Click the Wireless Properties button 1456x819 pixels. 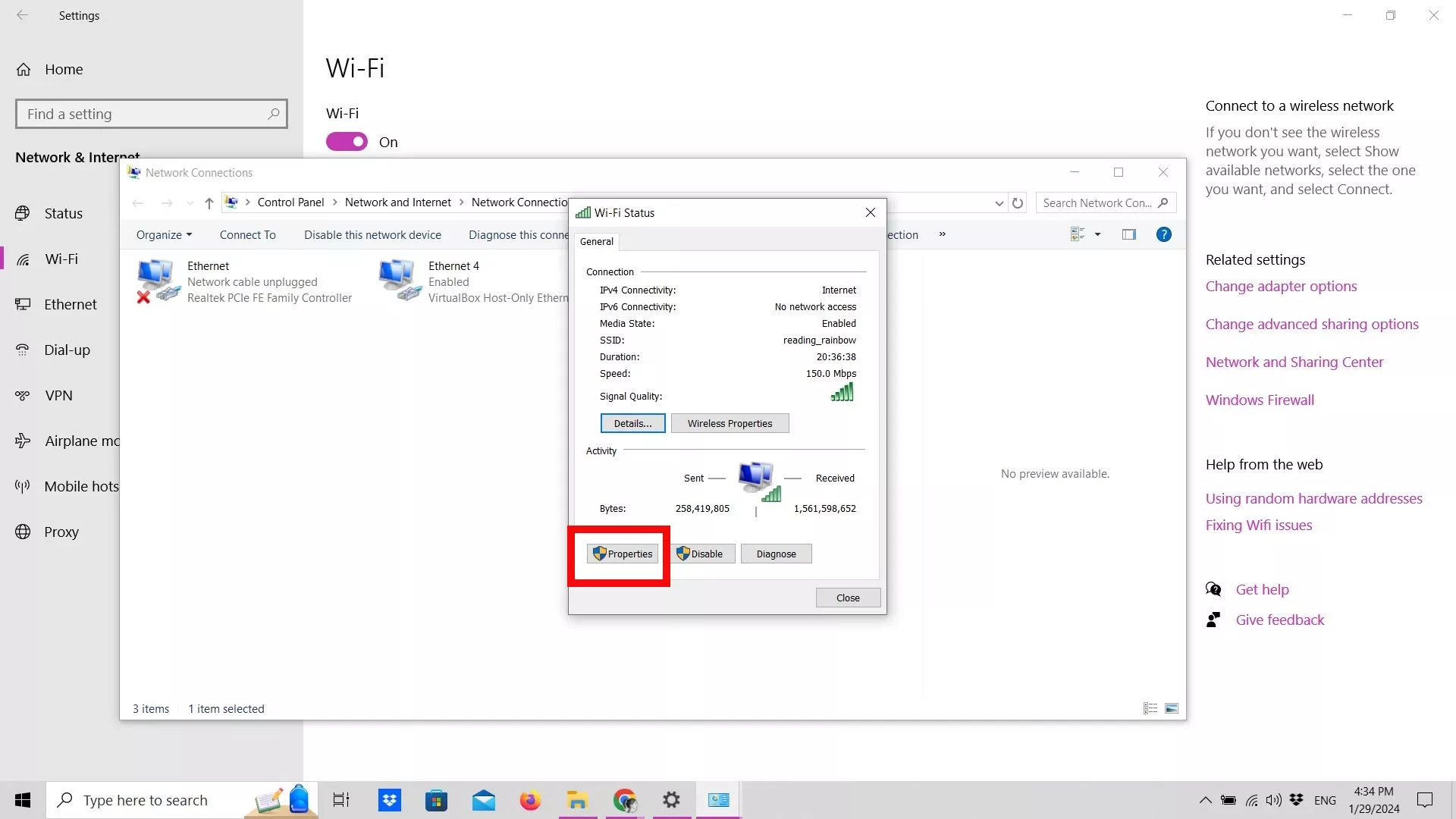coord(730,423)
